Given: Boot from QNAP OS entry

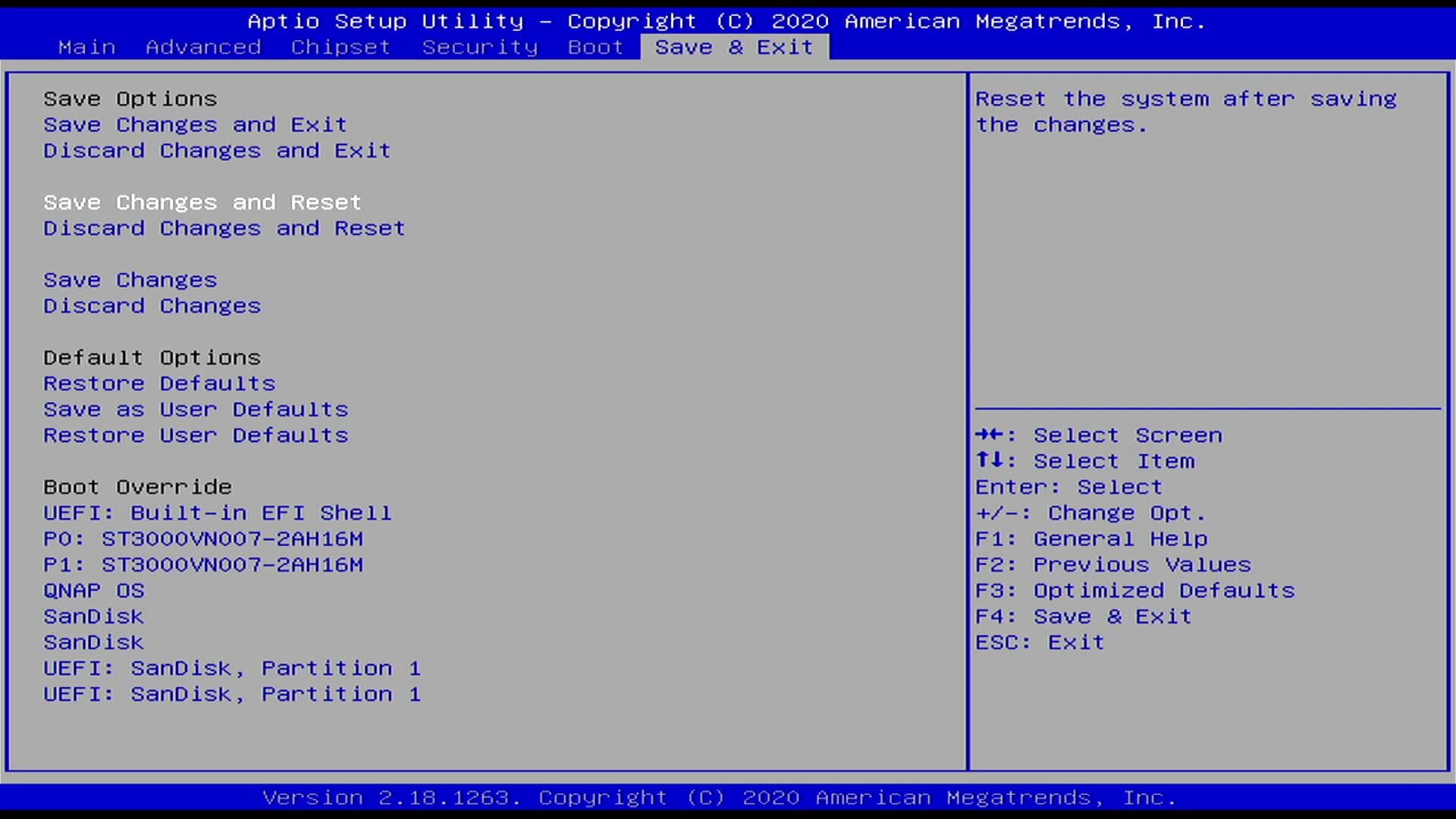Looking at the screenshot, I should pos(93,591).
